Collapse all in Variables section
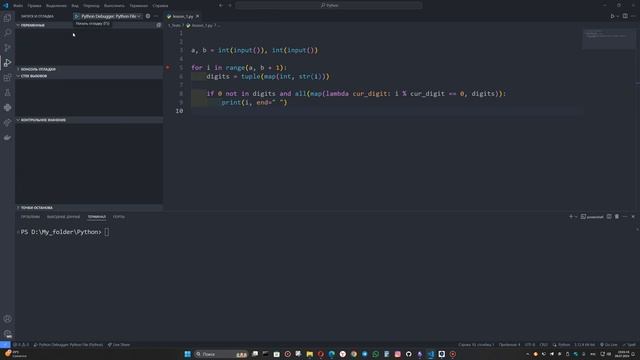The height and width of the screenshot is (360, 640). 158,25
